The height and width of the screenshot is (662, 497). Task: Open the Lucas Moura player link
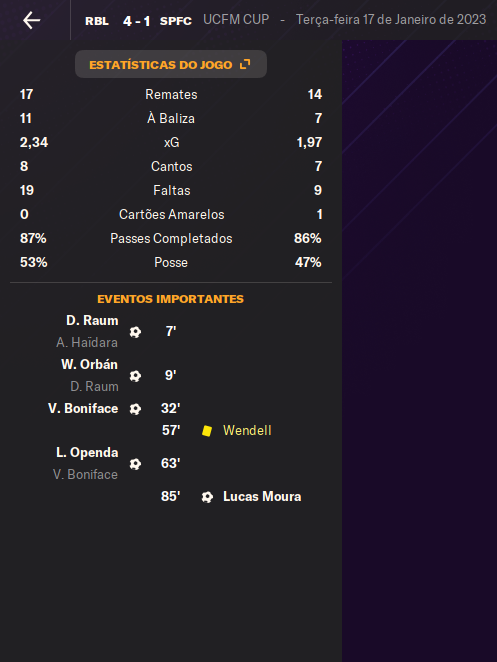click(262, 496)
